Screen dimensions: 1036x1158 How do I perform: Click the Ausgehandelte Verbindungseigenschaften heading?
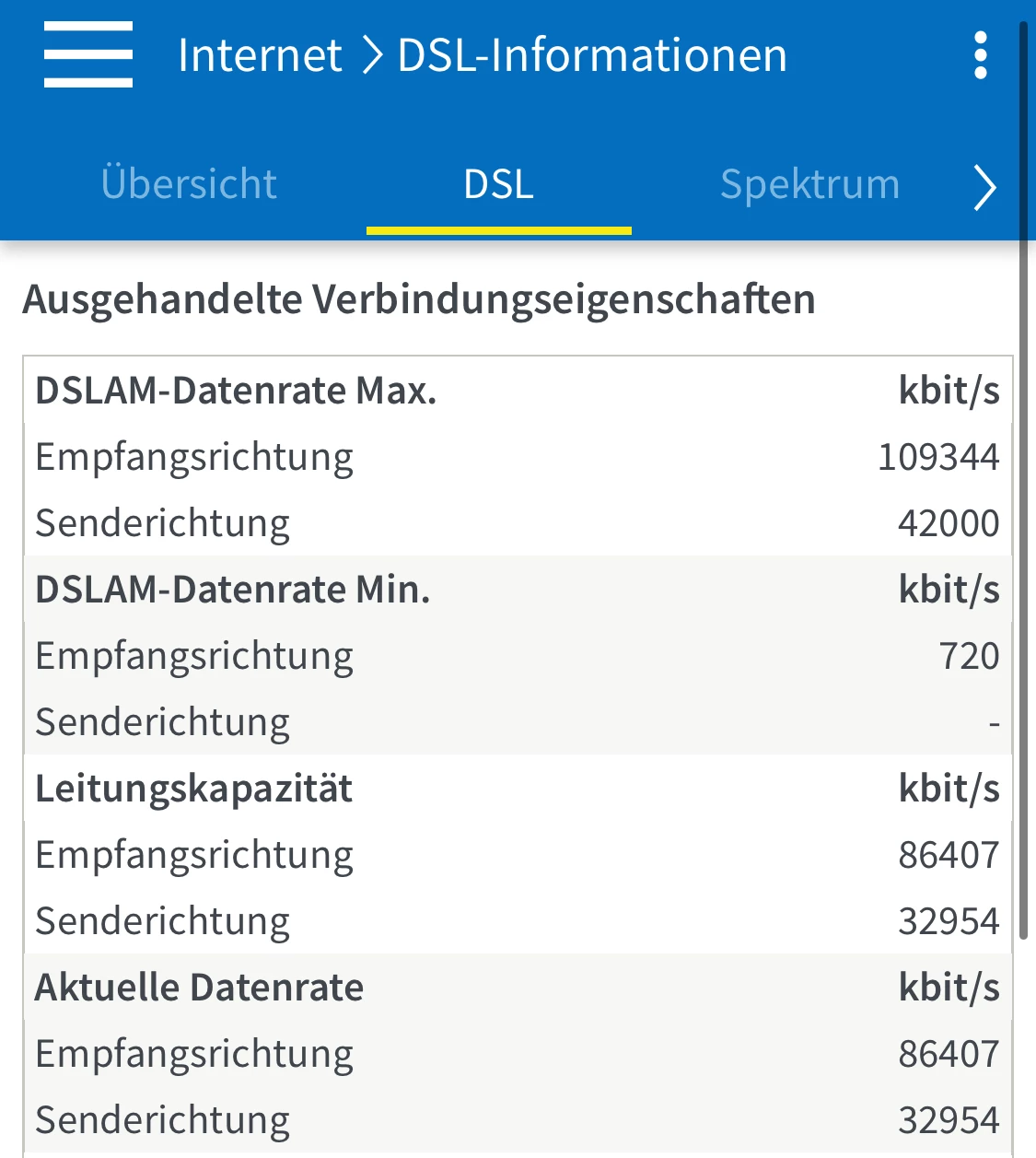coord(419,299)
